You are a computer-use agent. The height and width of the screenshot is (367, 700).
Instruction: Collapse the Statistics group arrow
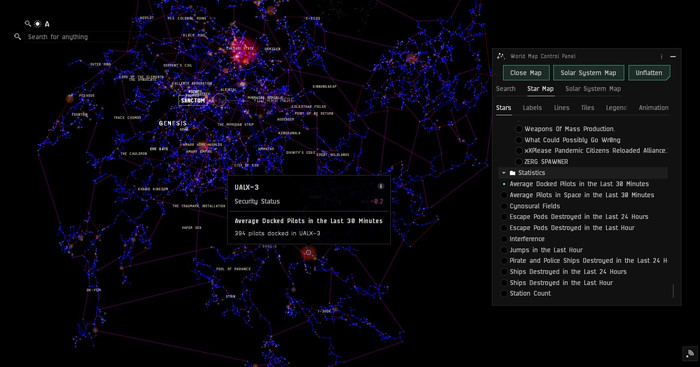click(504, 173)
